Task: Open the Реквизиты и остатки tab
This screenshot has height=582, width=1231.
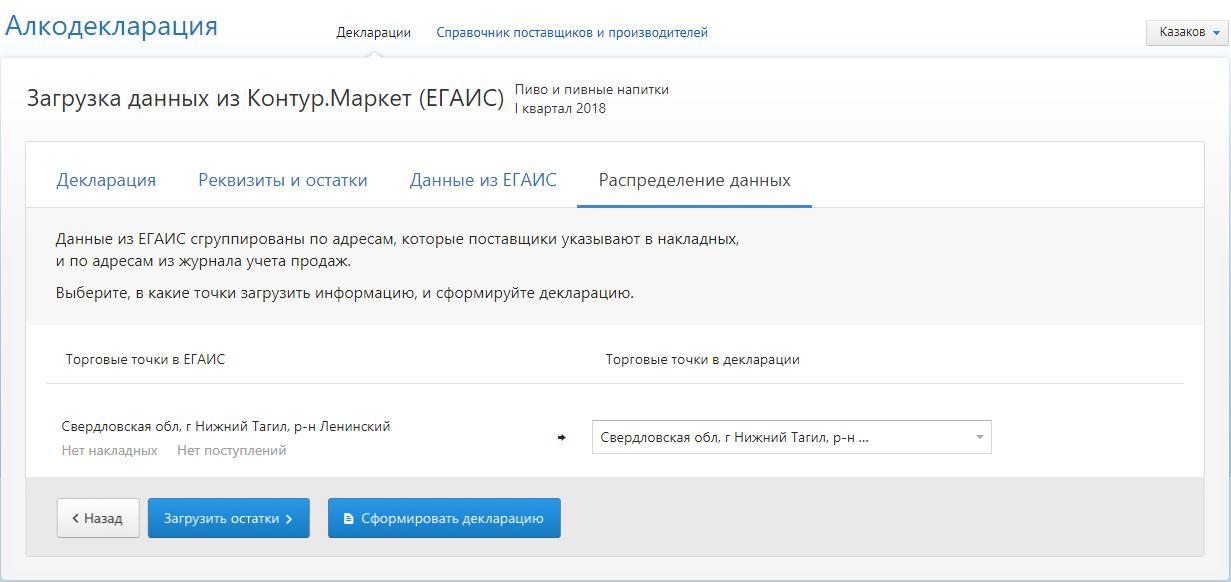Action: click(282, 180)
